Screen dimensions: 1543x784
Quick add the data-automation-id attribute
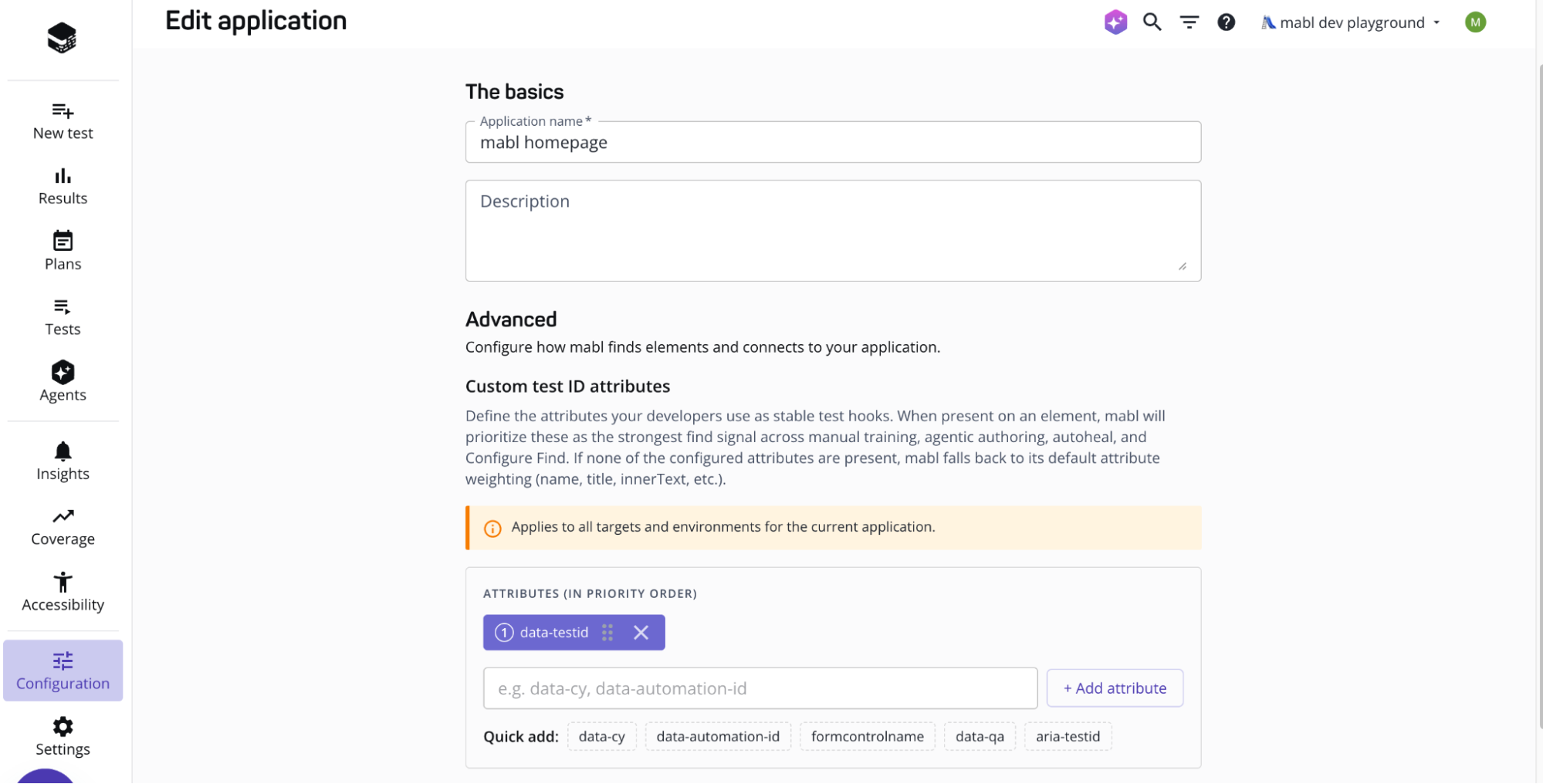pos(718,736)
